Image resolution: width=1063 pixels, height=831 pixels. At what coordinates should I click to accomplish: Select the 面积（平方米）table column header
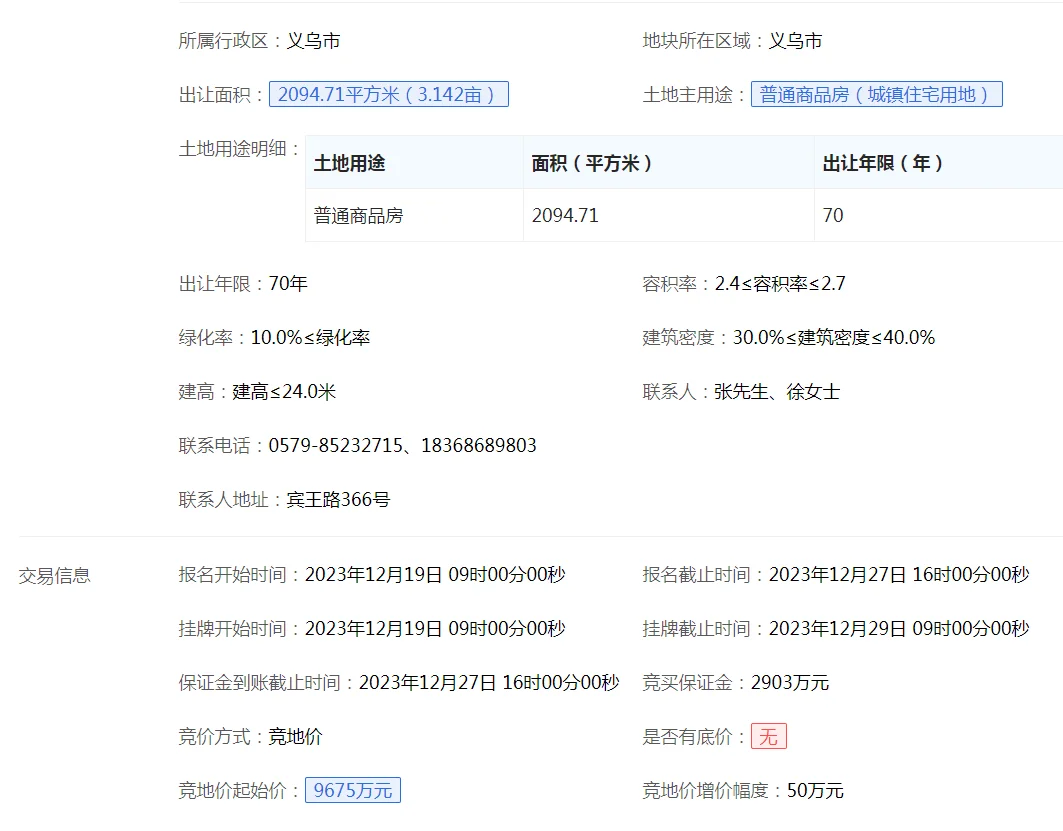coord(592,163)
